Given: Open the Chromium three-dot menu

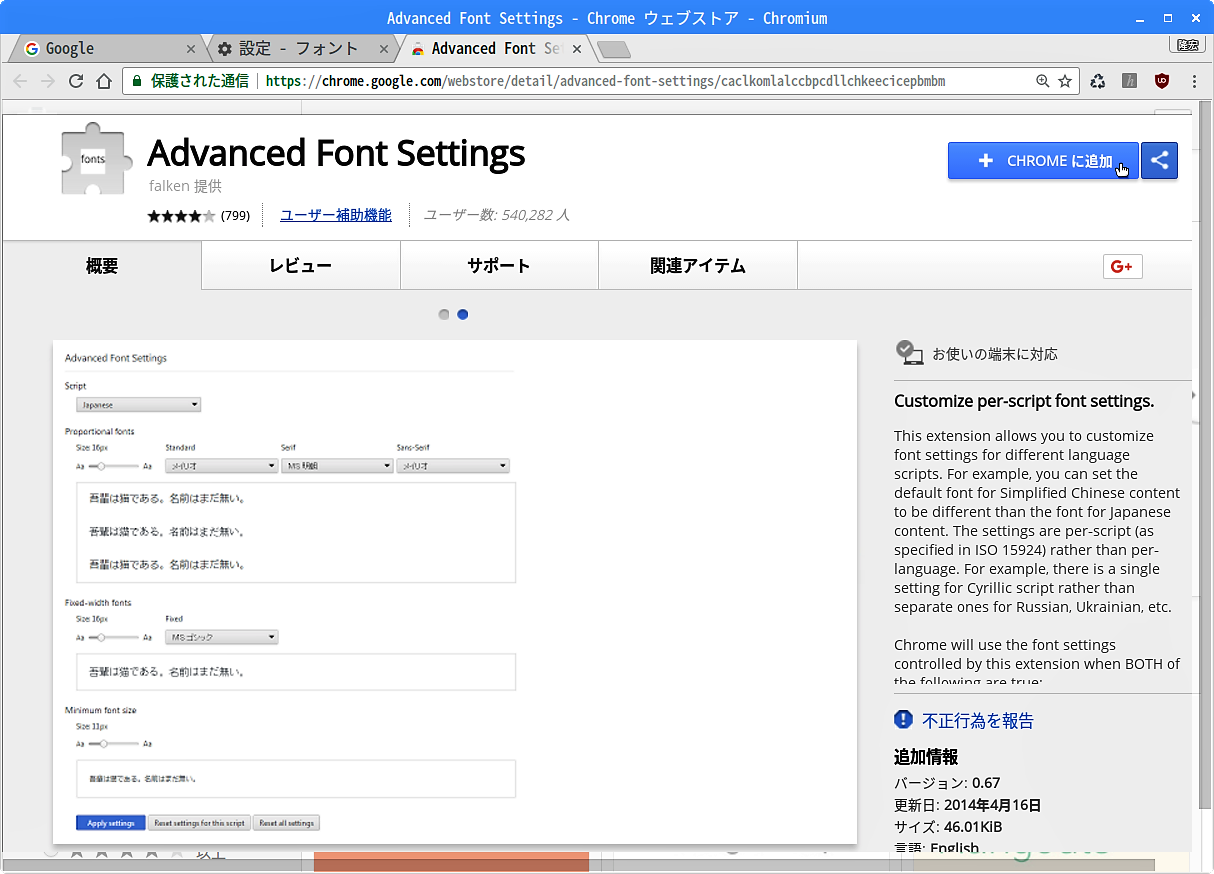Looking at the screenshot, I should click(1194, 81).
